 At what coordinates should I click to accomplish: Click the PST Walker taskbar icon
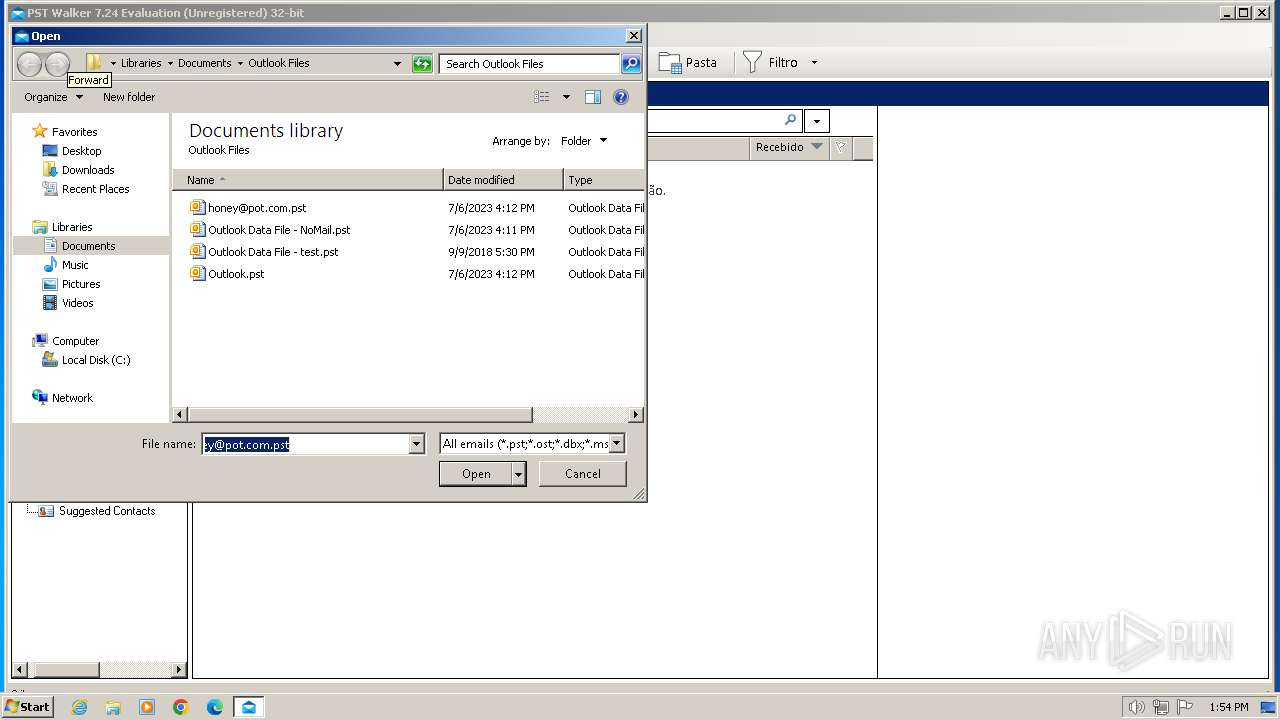pos(249,707)
